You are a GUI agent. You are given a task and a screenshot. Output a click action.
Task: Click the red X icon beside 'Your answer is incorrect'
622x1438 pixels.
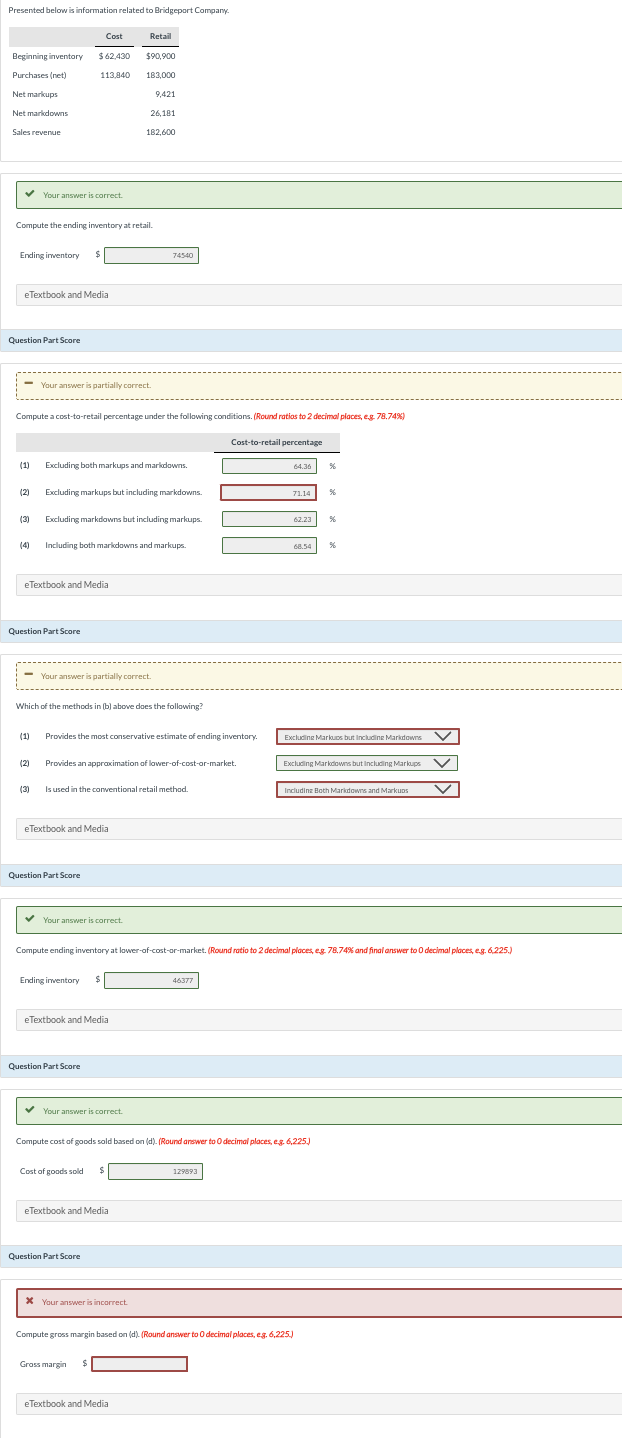pyautogui.click(x=30, y=1302)
